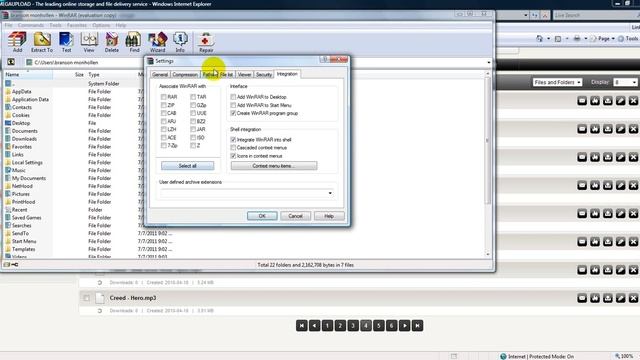Uncheck Create WinRAR program group

point(233,113)
